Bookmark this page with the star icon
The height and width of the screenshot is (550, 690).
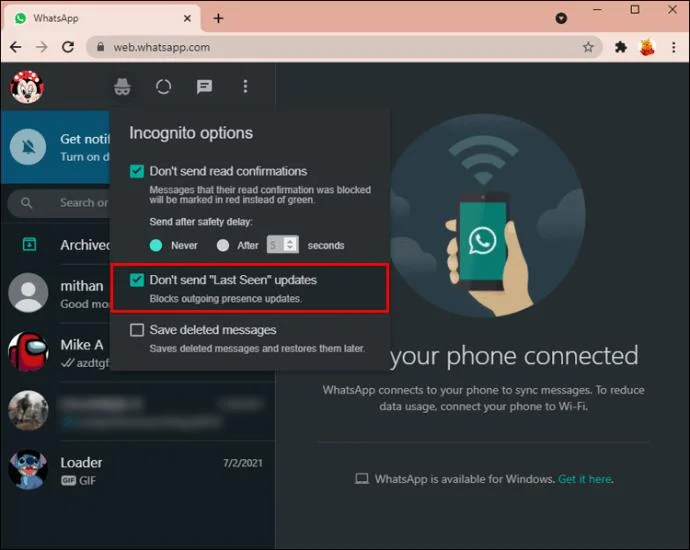click(x=588, y=47)
